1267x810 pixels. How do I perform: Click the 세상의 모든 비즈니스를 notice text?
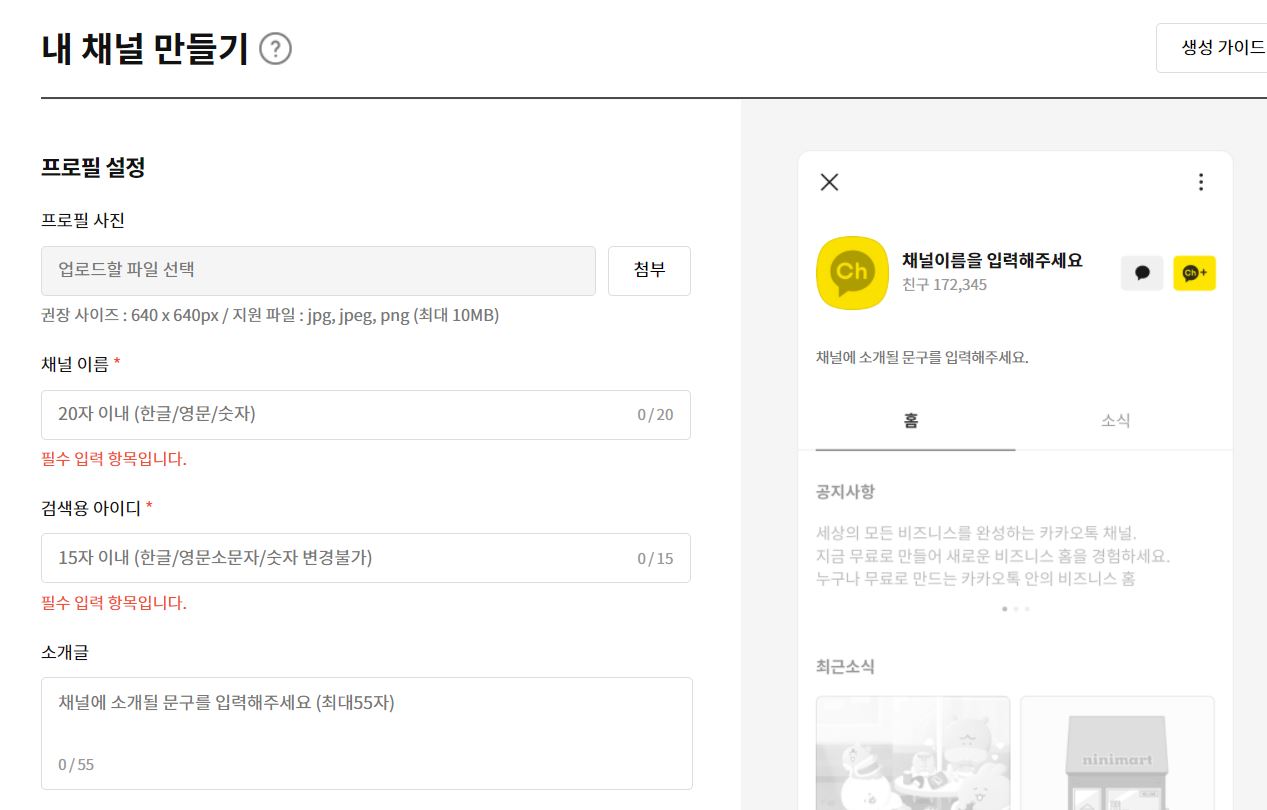976,533
